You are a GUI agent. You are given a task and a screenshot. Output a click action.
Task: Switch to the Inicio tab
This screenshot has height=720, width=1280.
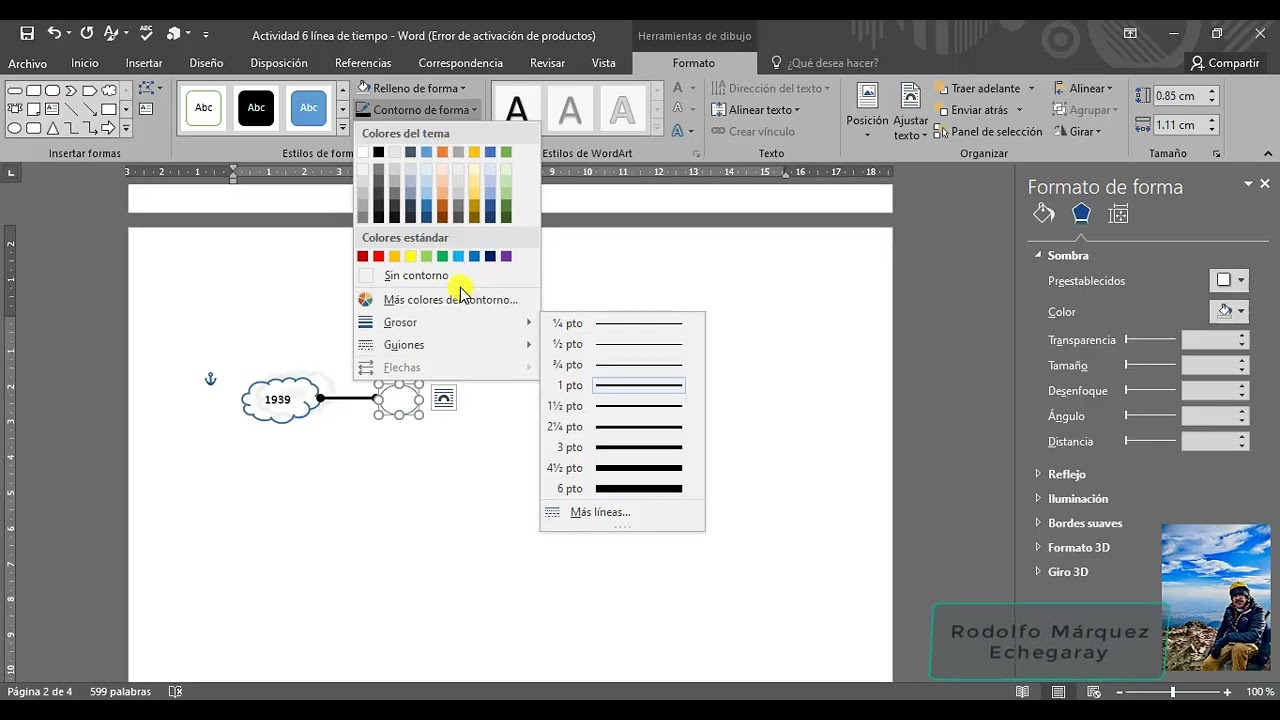[x=85, y=63]
